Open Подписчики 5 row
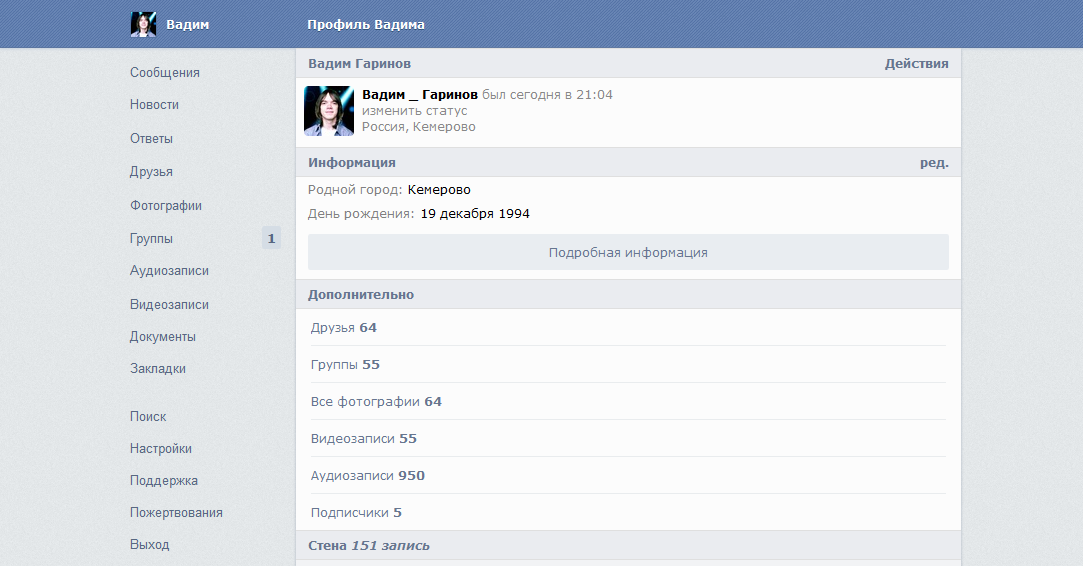The height and width of the screenshot is (566, 1083). 356,512
